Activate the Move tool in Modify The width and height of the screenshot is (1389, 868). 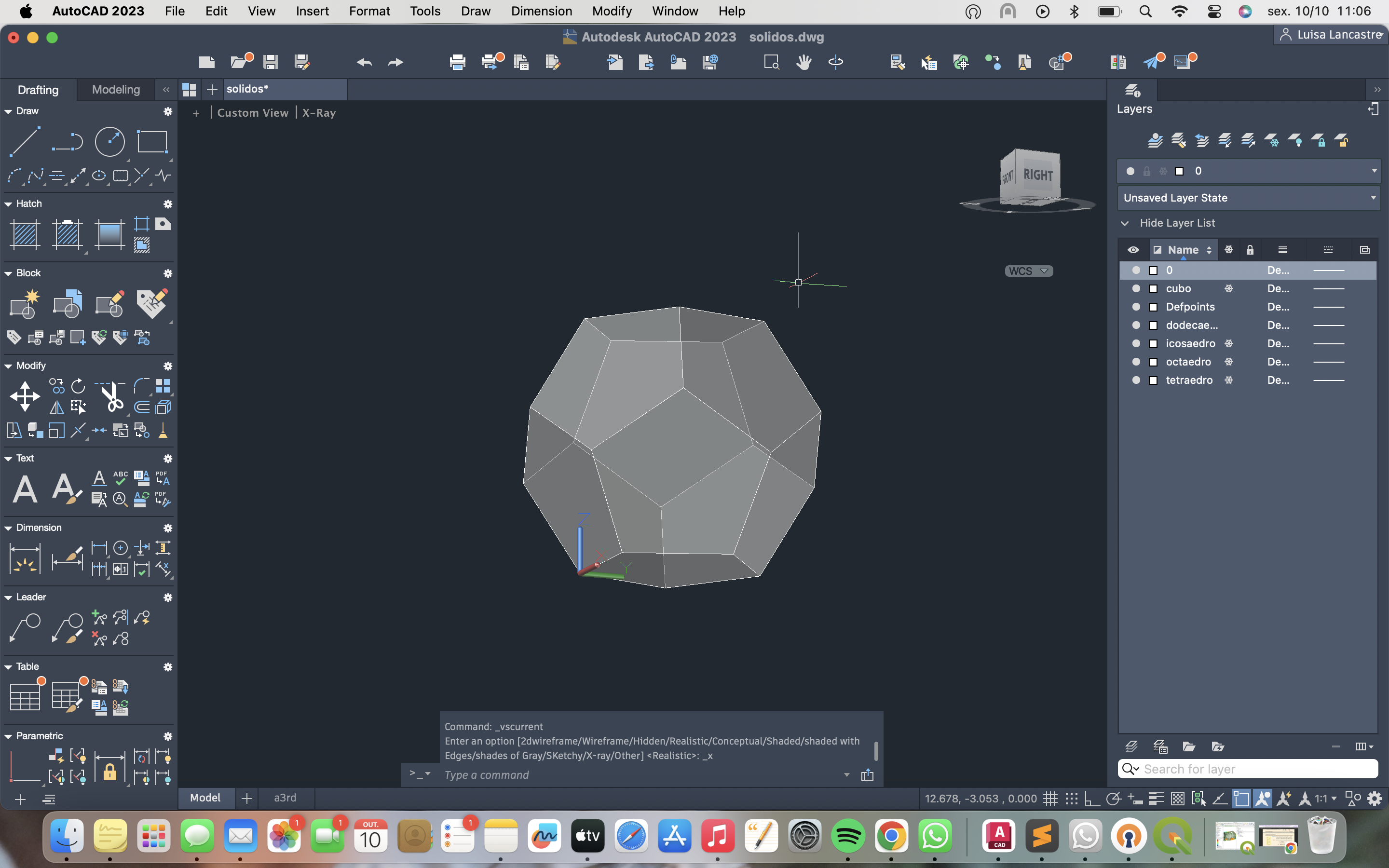[x=25, y=397]
